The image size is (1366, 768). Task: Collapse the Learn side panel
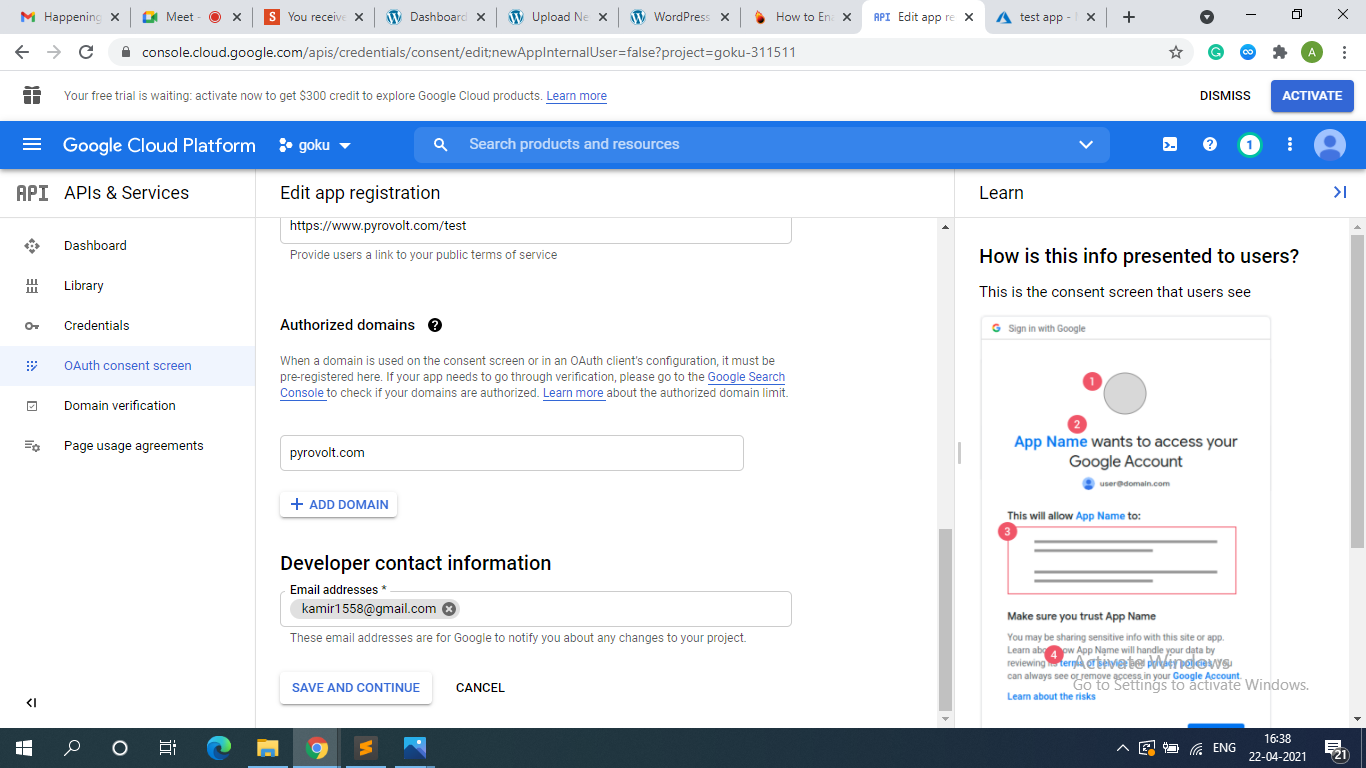pyautogui.click(x=1340, y=192)
